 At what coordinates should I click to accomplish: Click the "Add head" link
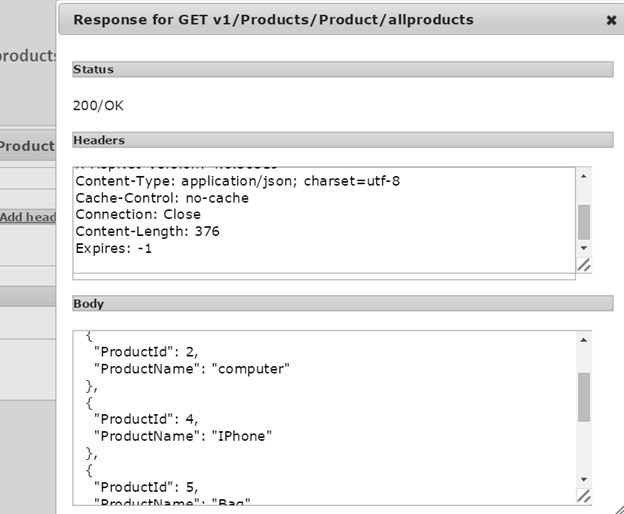pos(28,217)
